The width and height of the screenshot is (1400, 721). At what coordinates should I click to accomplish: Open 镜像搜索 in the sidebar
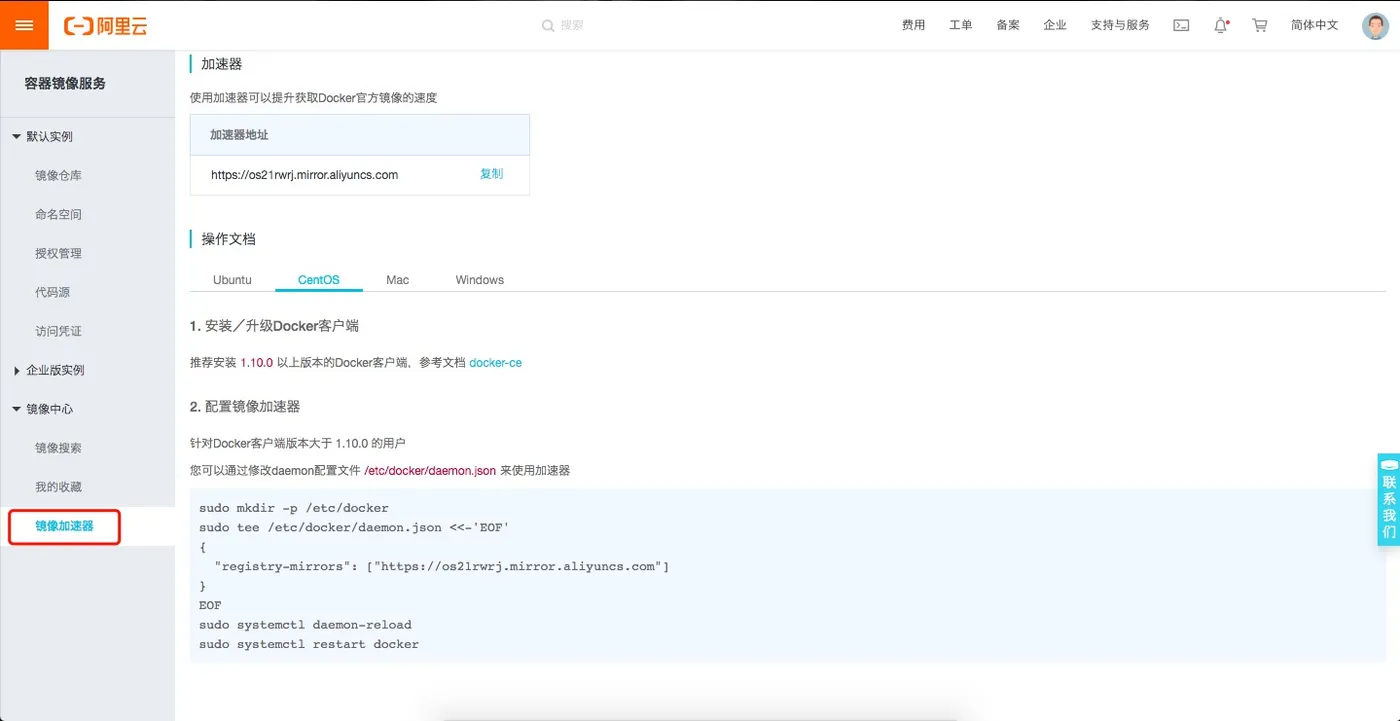tap(58, 449)
